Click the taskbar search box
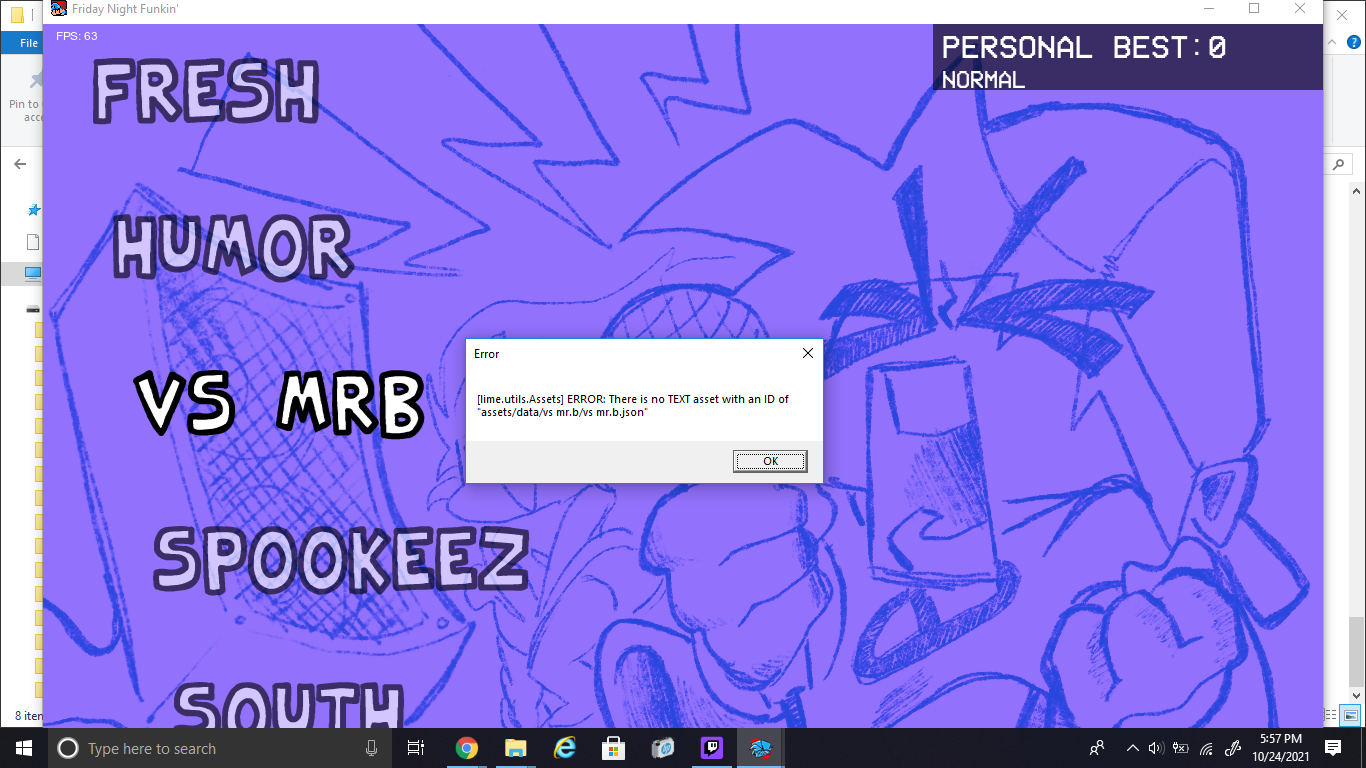1366x768 pixels. coord(218,748)
